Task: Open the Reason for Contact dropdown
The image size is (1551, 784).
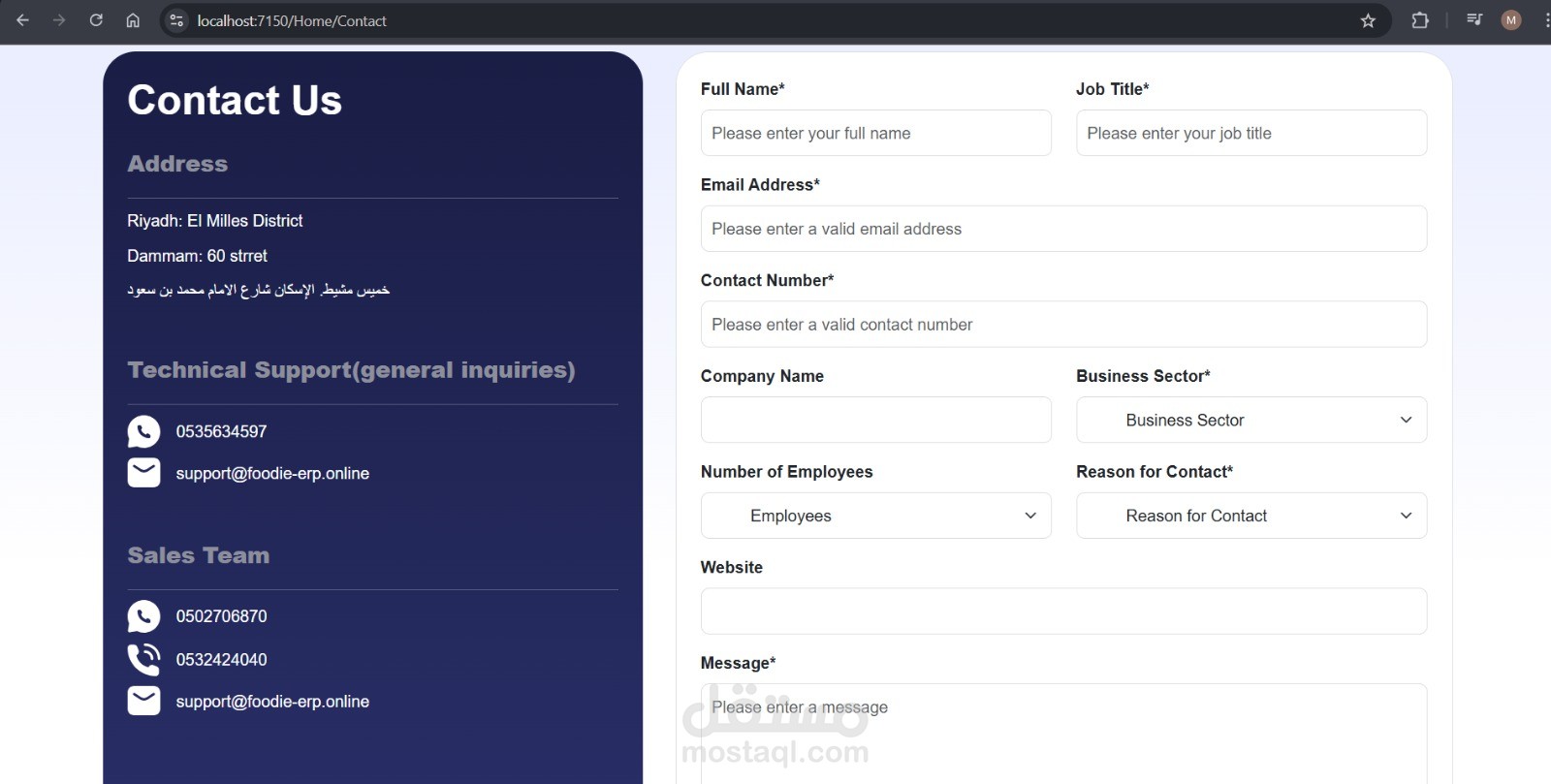Action: pos(1251,516)
